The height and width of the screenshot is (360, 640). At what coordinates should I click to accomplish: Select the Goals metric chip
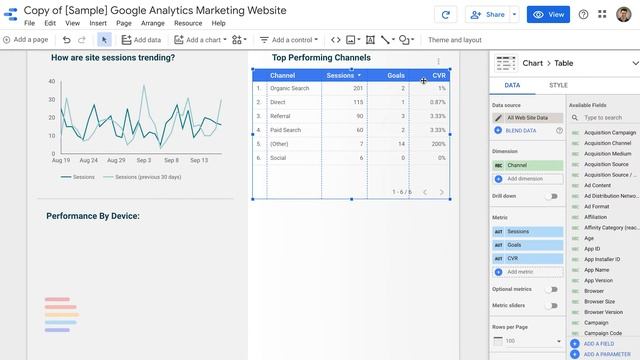click(527, 245)
